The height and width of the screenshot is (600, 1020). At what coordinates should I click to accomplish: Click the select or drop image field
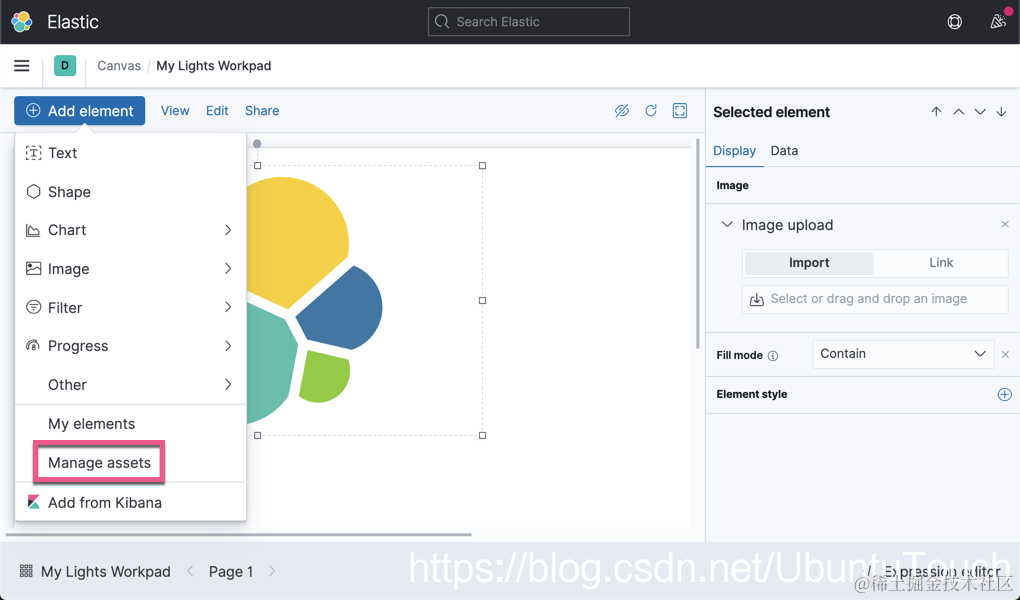pyautogui.click(x=875, y=299)
